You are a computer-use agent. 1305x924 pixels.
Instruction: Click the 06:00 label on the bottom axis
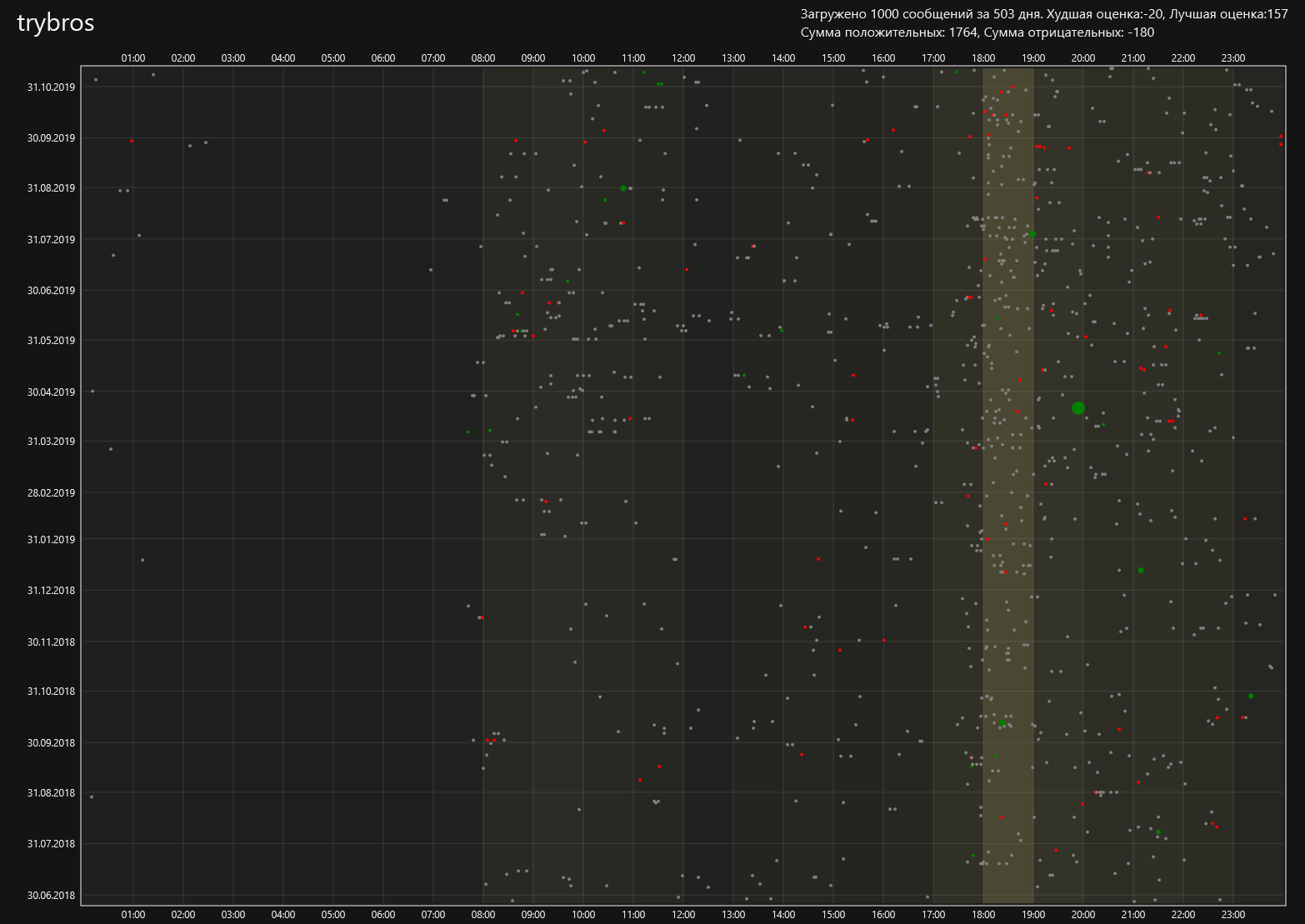383,914
